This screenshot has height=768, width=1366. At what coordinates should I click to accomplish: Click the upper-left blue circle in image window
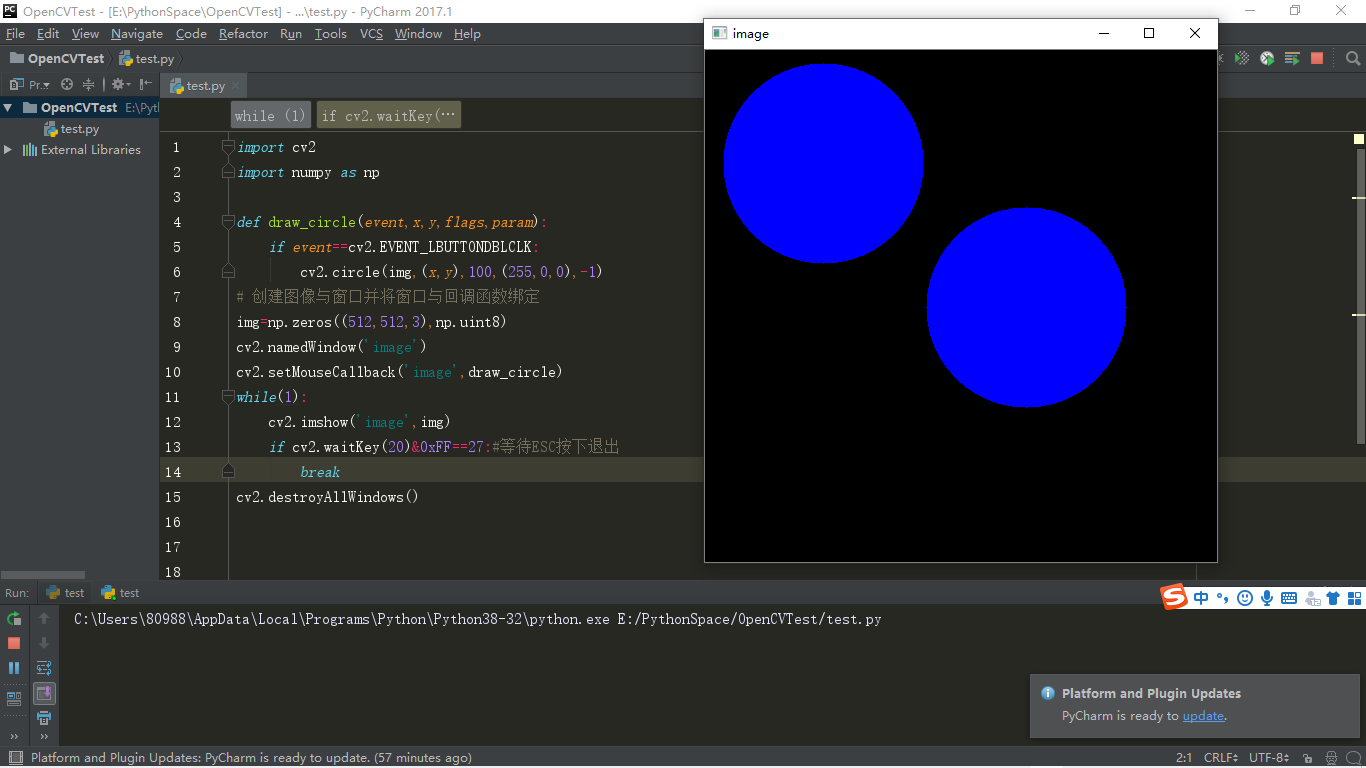(823, 164)
